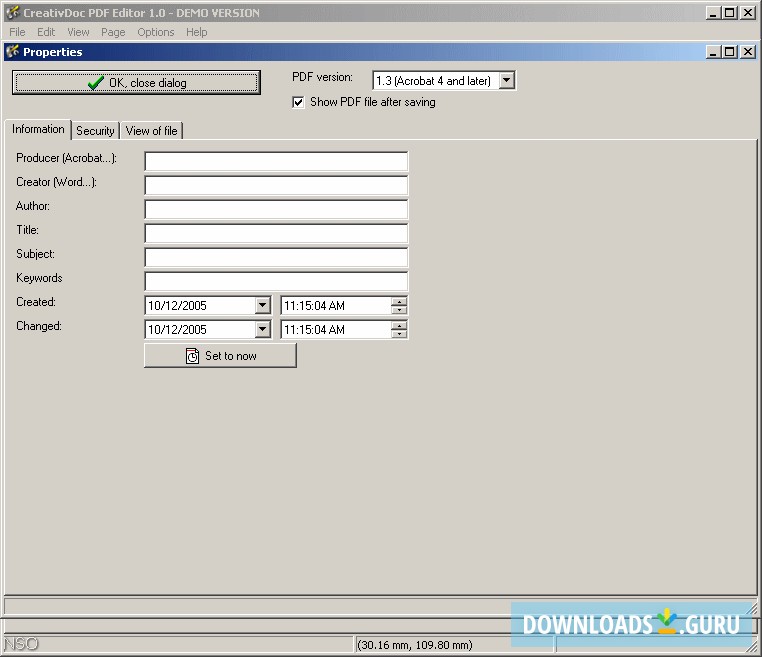This screenshot has width=762, height=657.
Task: Click the Set to now button
Action: [x=220, y=356]
